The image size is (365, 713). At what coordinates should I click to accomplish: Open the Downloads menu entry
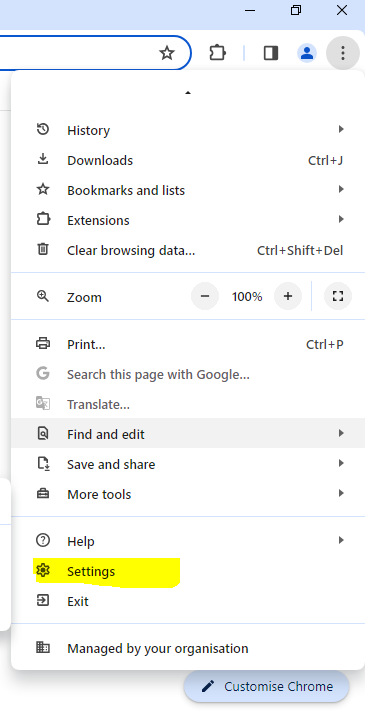point(188,160)
